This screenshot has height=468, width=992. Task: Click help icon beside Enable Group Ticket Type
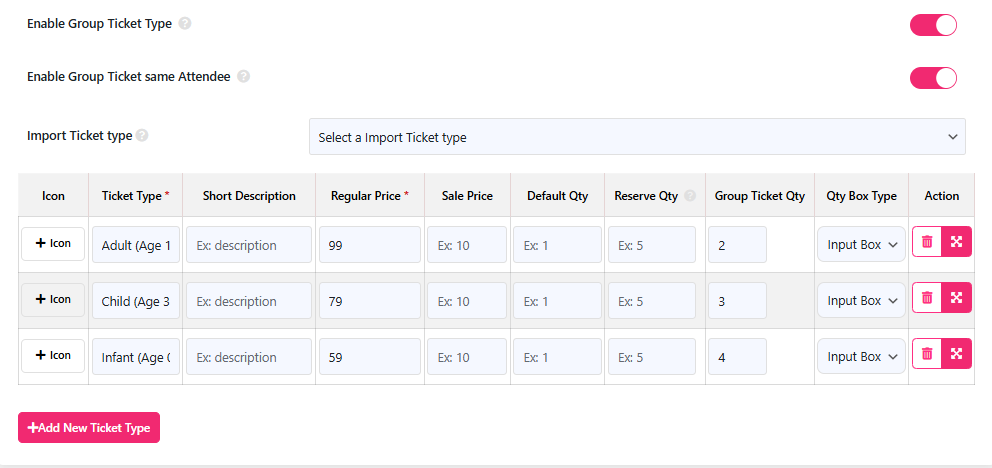click(x=185, y=24)
